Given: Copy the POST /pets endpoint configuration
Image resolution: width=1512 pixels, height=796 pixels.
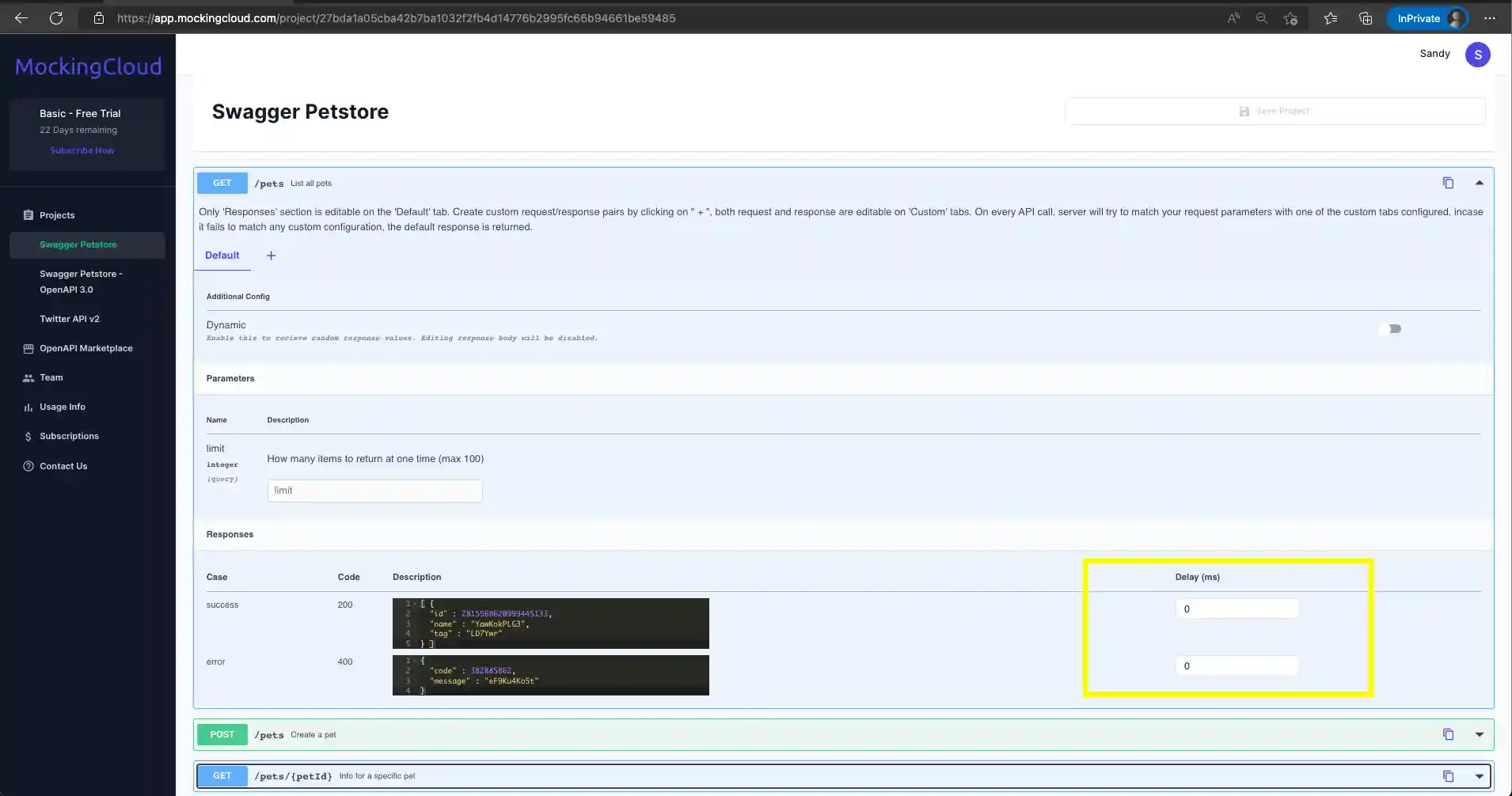Looking at the screenshot, I should [x=1449, y=734].
